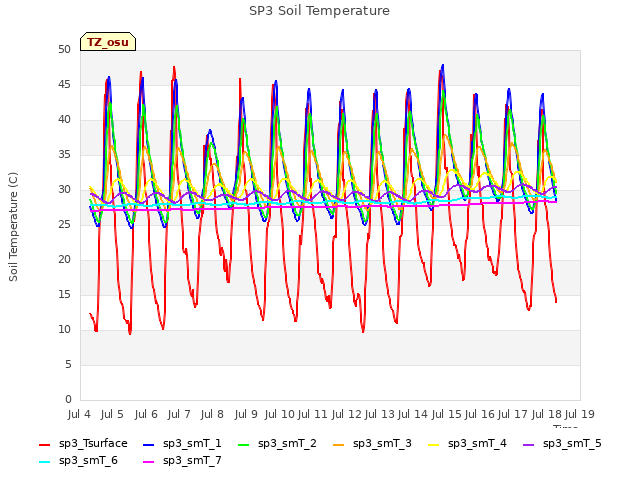Click the 25 y-axis tick label
Image resolution: width=640 pixels, height=480 pixels.
tap(64, 224)
